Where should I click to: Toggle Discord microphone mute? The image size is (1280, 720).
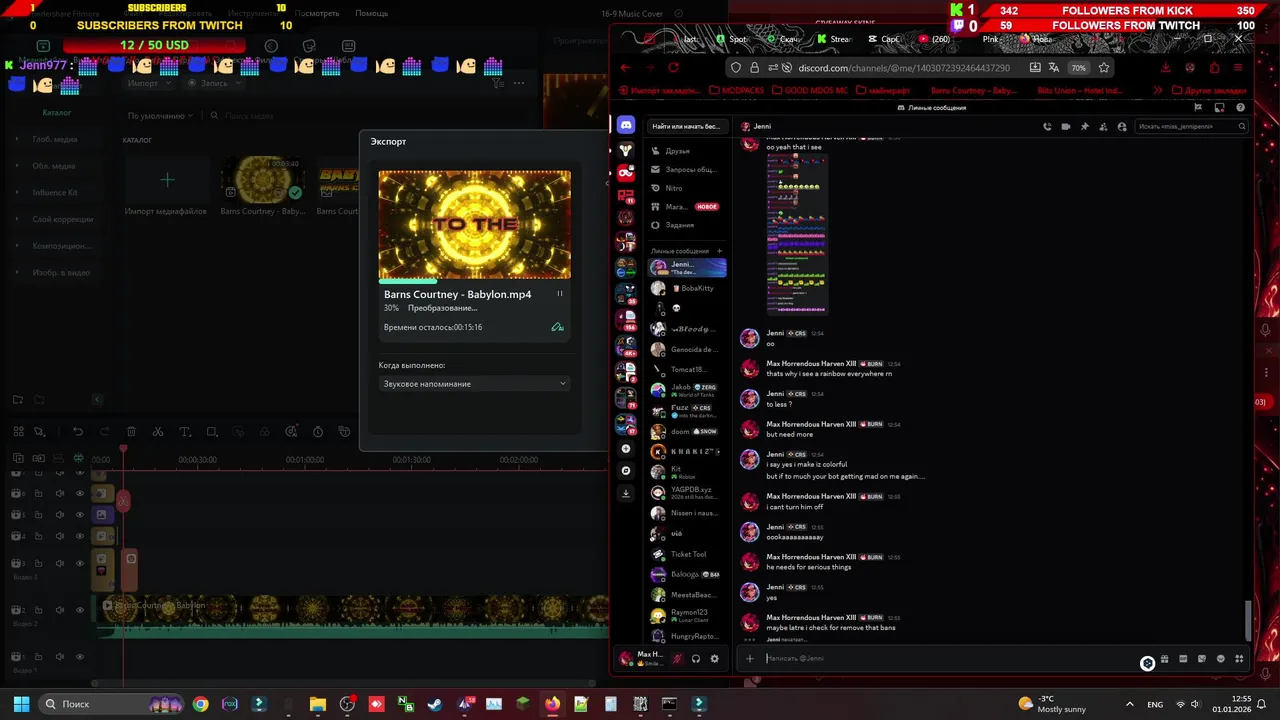tap(678, 658)
